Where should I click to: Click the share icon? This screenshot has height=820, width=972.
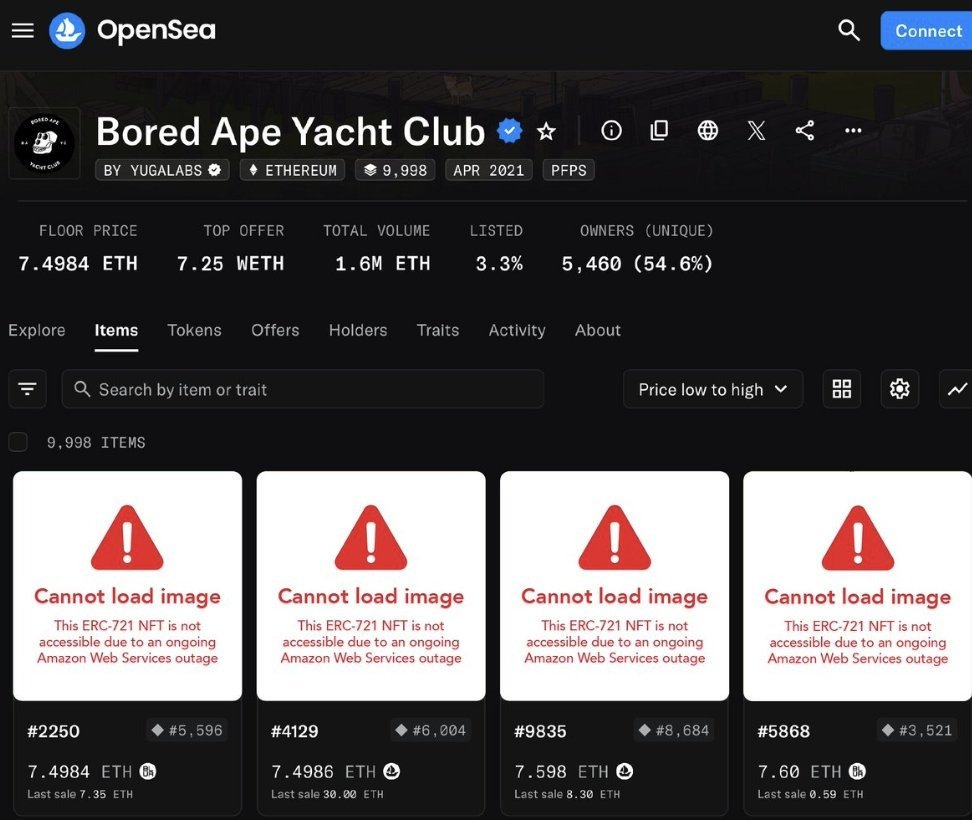pos(805,130)
